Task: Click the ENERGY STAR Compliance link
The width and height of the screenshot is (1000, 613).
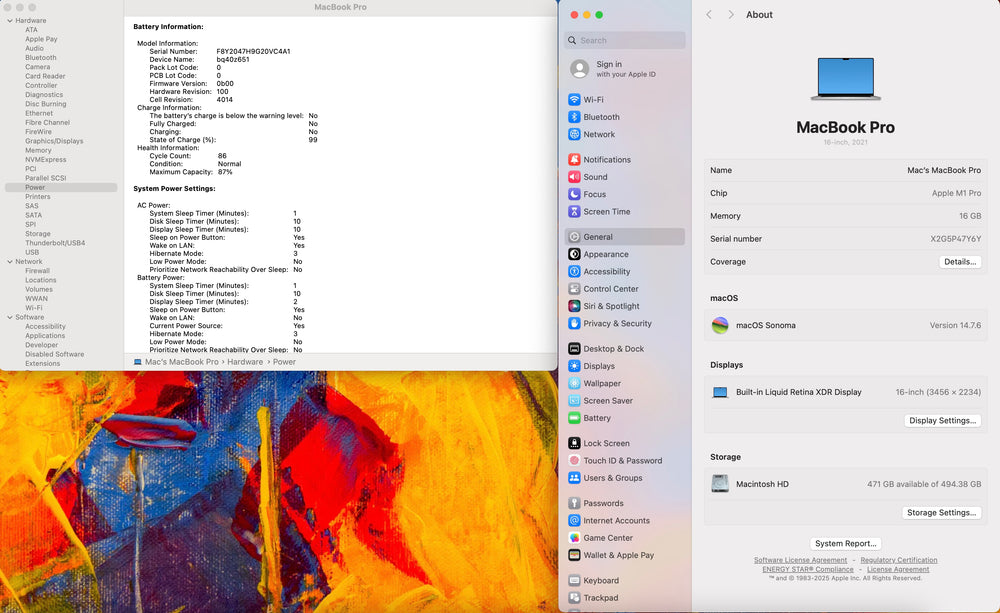Action: (807, 569)
